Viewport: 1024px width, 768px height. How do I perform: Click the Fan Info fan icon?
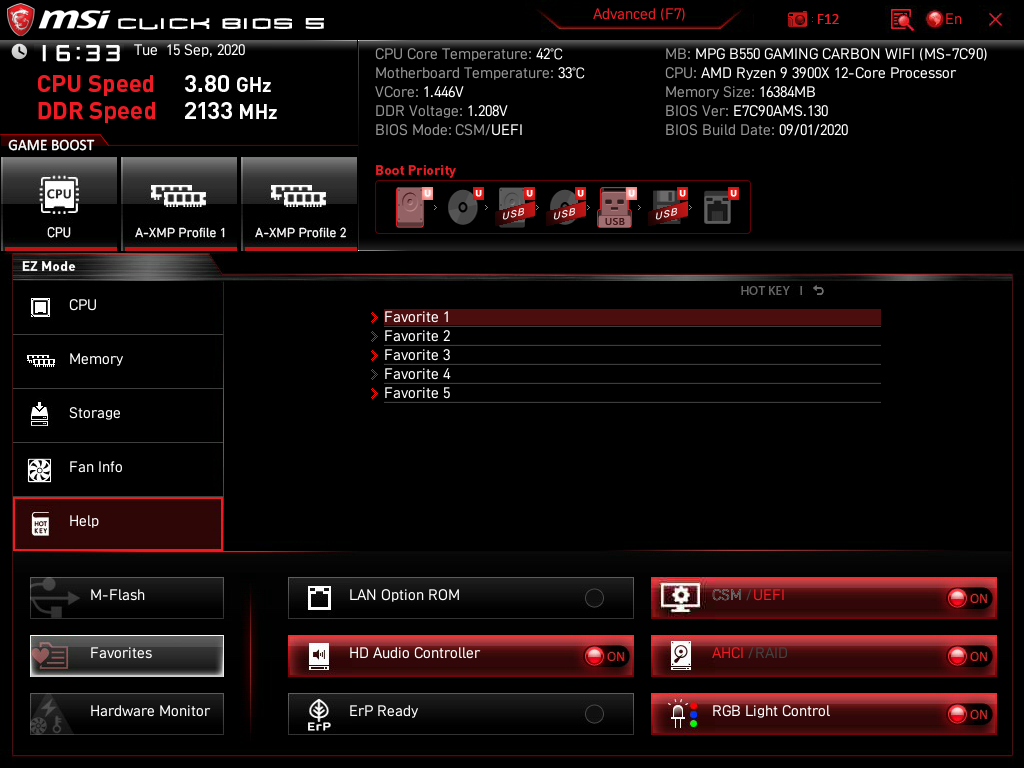(x=40, y=470)
